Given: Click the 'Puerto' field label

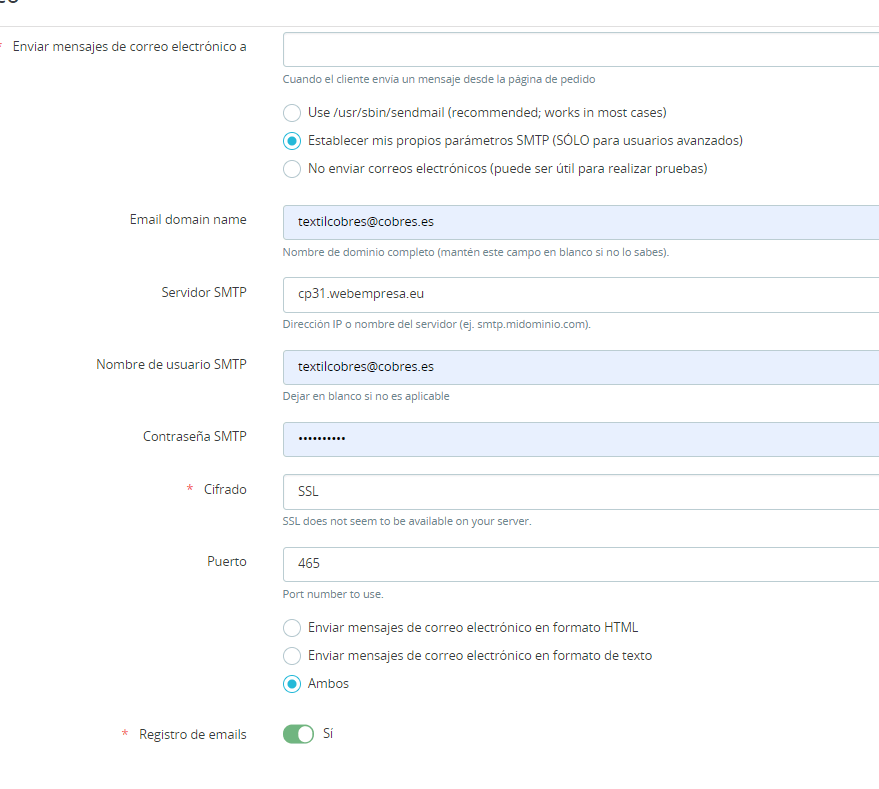Looking at the screenshot, I should (x=226, y=561).
